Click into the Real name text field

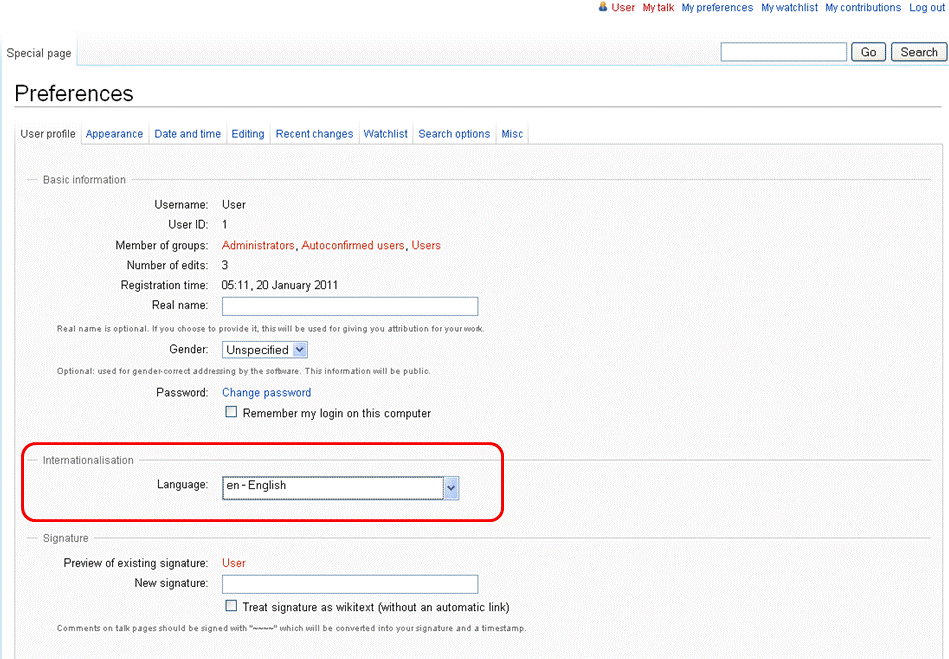point(349,306)
